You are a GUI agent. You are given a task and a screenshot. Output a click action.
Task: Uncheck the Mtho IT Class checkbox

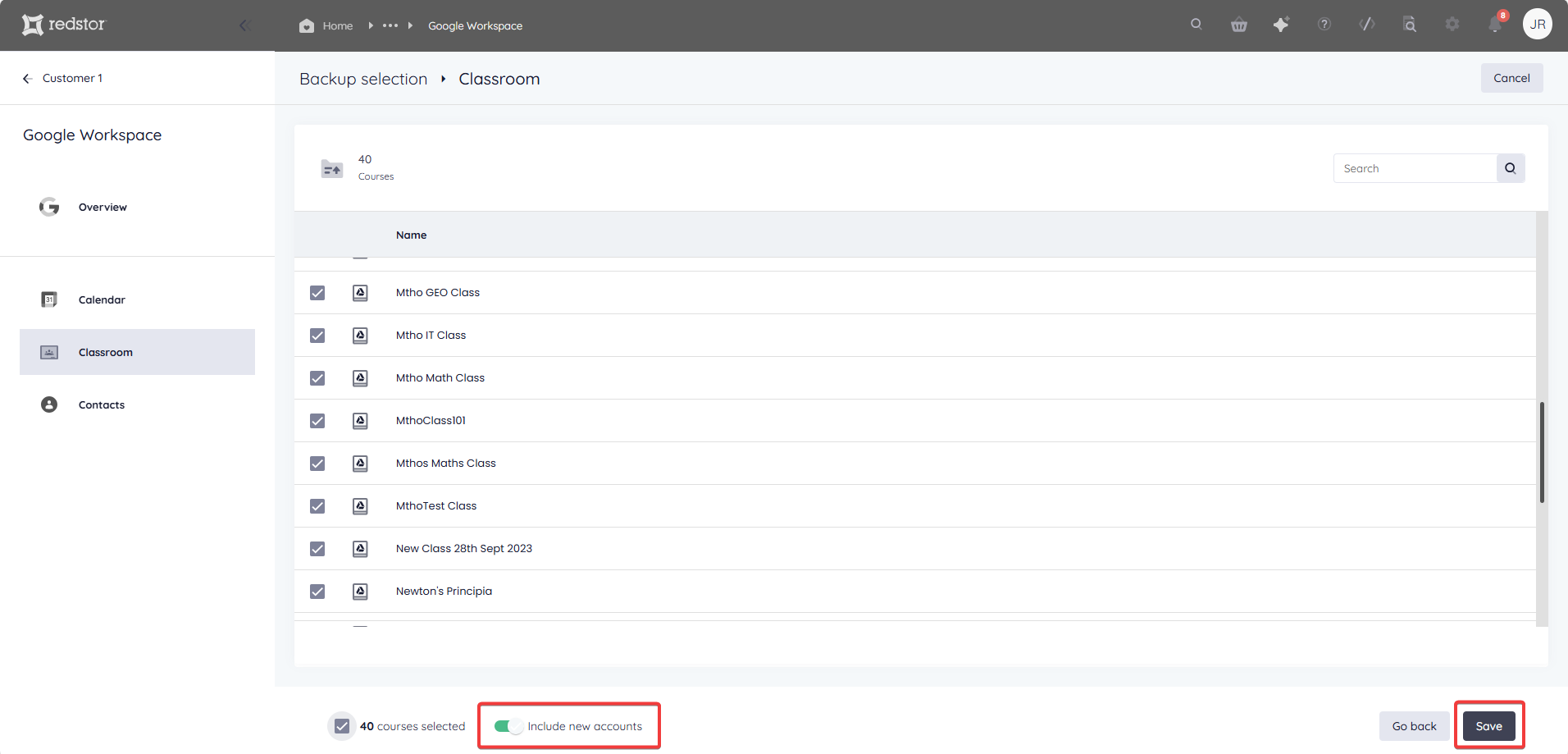click(317, 336)
